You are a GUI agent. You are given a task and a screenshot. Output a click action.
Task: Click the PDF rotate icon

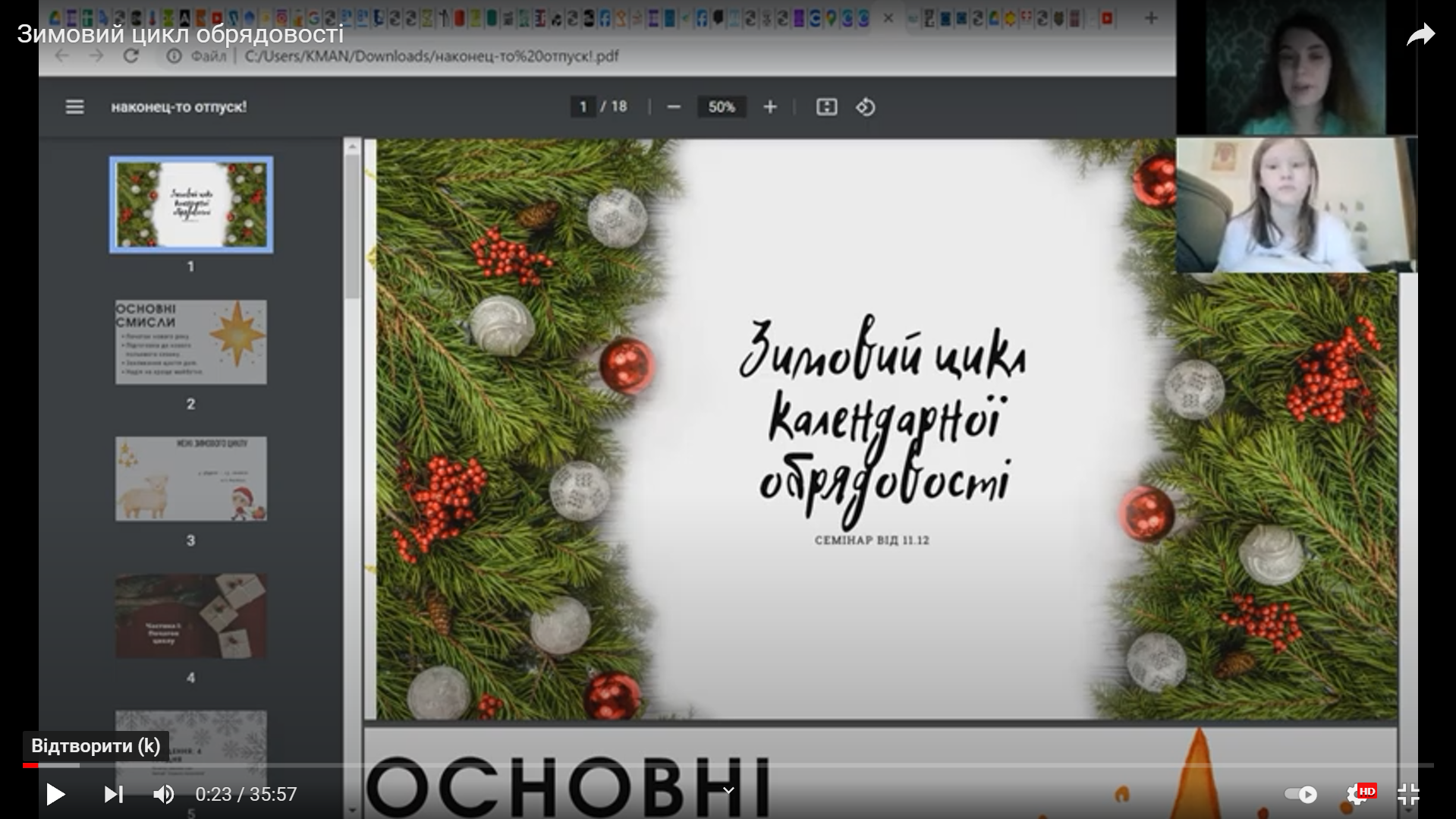pyautogui.click(x=866, y=107)
